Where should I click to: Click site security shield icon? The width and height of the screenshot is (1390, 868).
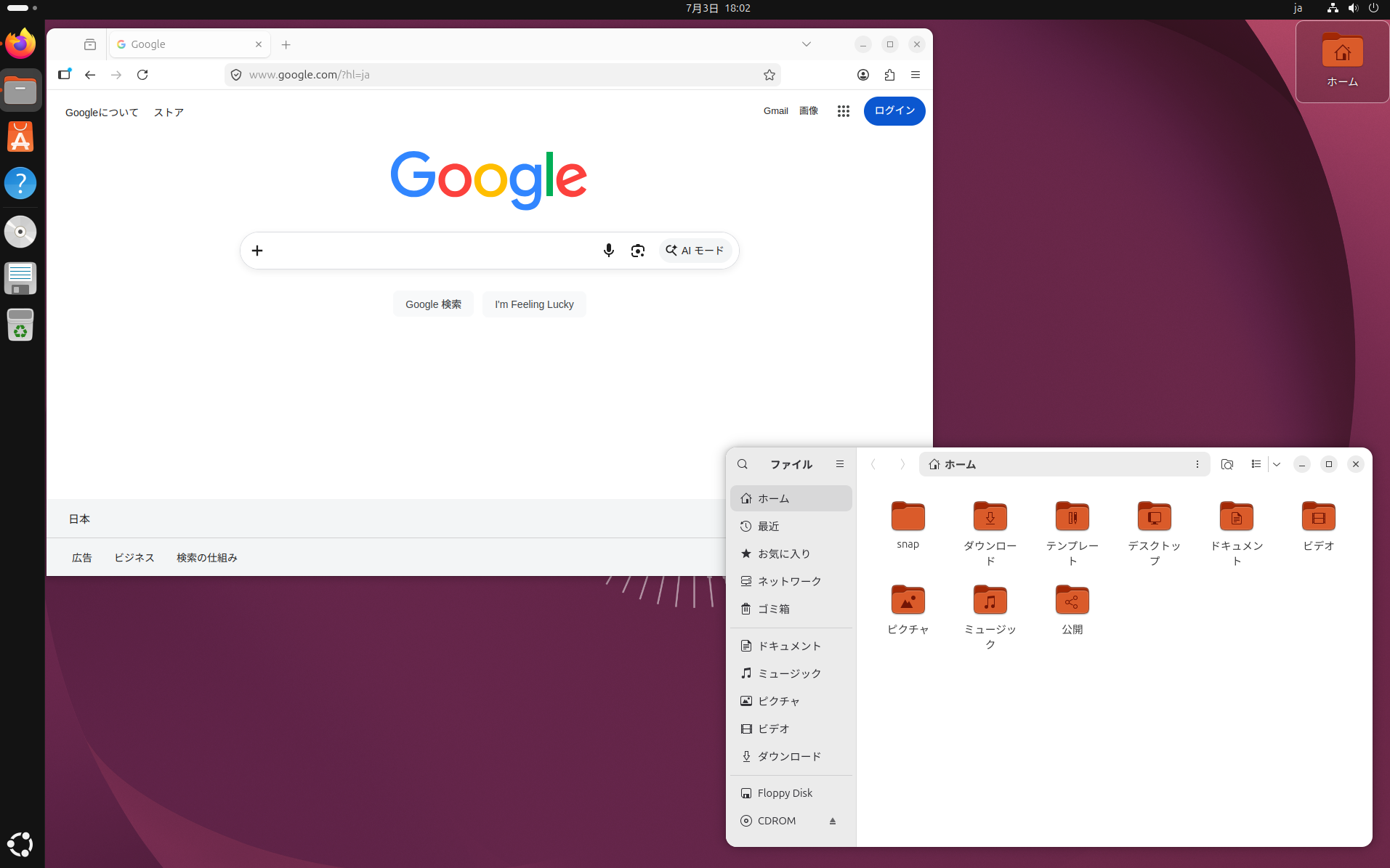(236, 75)
